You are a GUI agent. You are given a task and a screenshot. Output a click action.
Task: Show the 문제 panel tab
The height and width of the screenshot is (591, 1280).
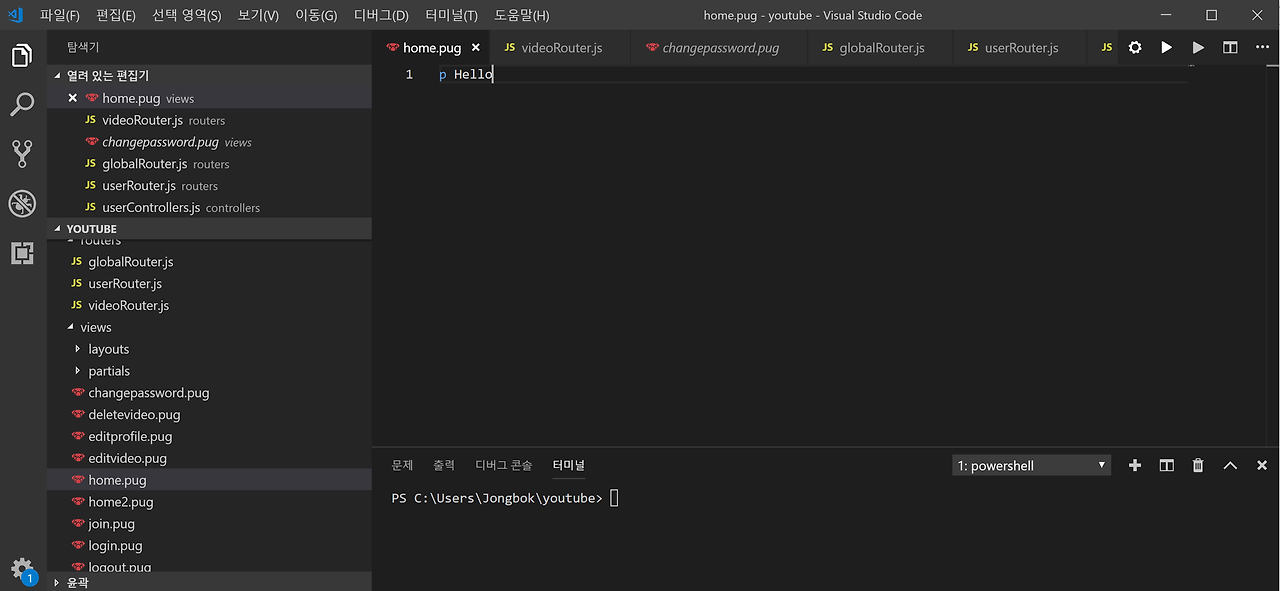coord(402,465)
